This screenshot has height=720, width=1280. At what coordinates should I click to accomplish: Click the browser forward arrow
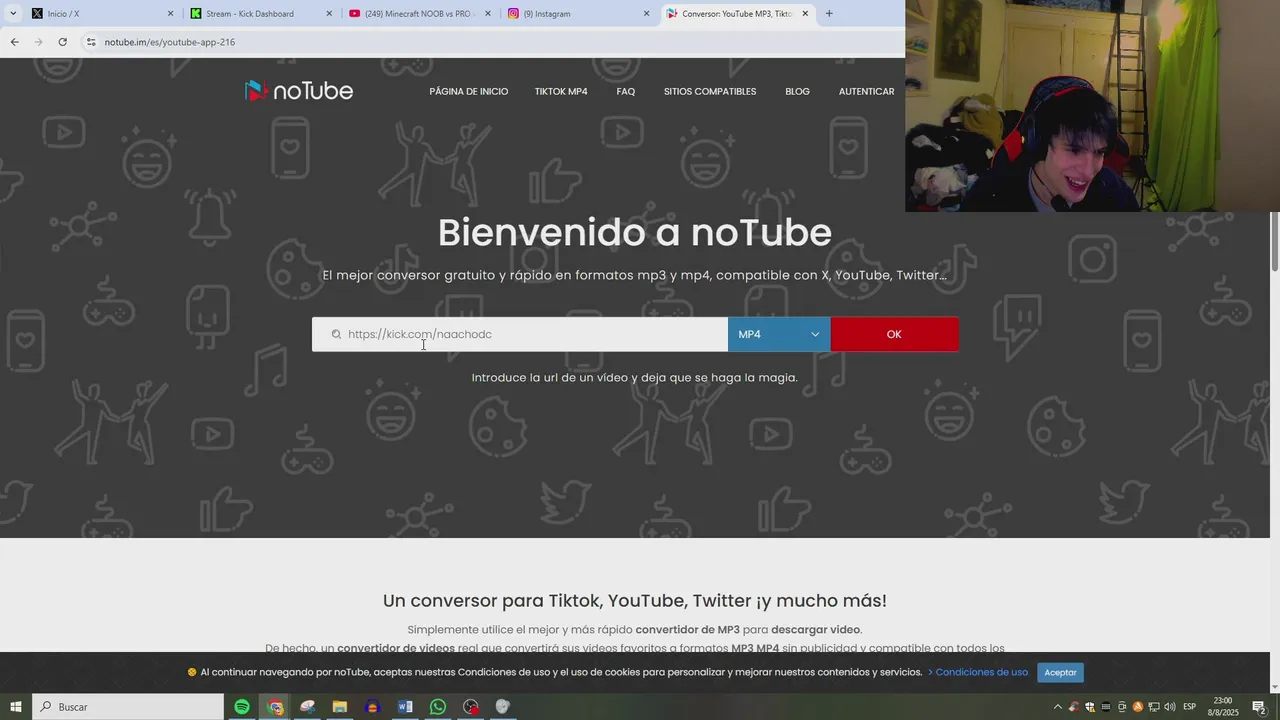(38, 42)
